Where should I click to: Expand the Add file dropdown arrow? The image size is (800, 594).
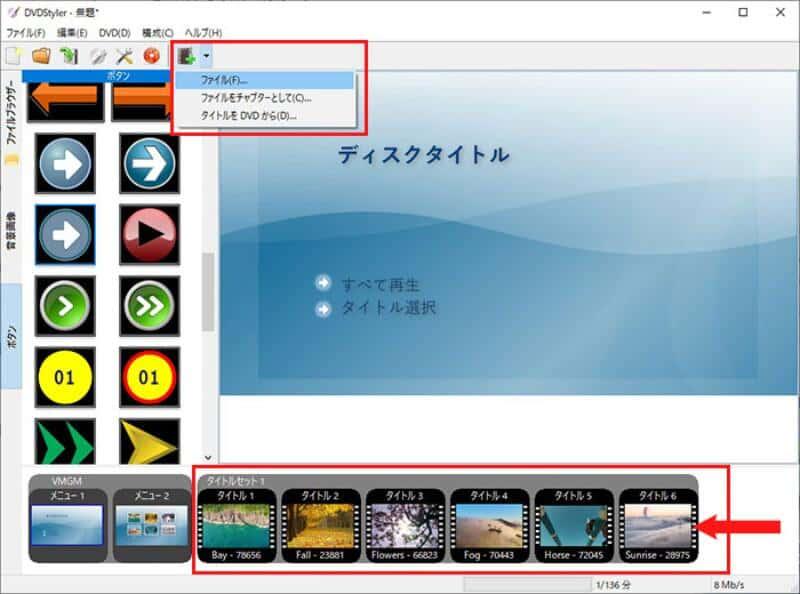coord(205,57)
